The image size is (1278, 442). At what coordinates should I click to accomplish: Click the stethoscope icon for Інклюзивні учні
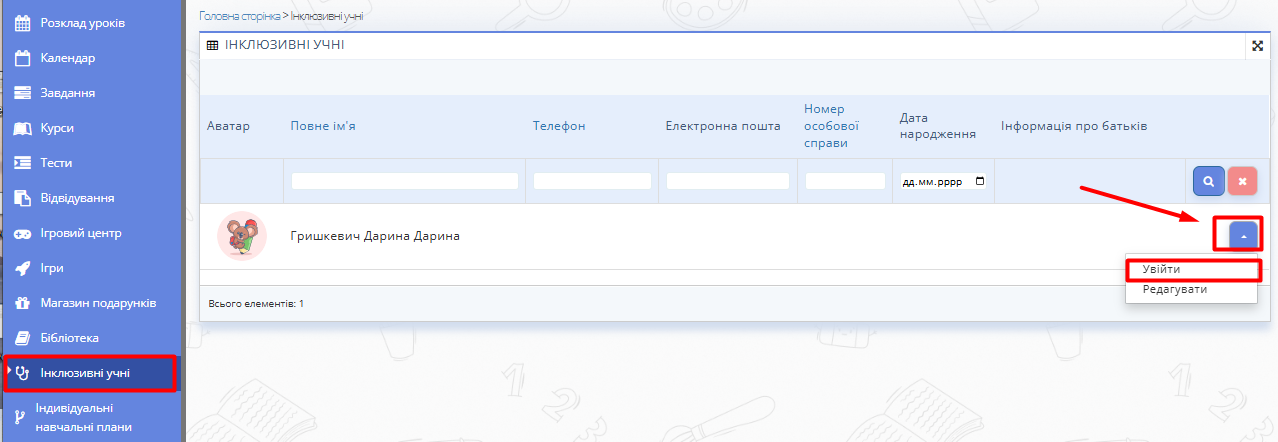click(23, 374)
